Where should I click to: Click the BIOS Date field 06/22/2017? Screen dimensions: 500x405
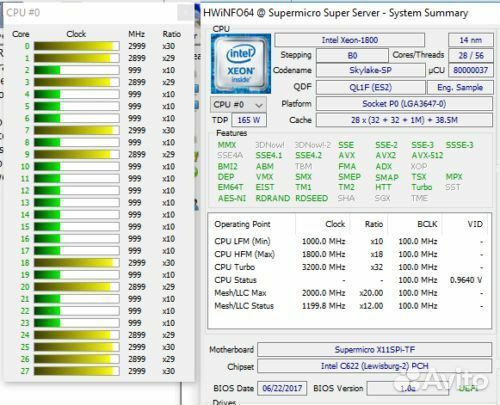(x=282, y=388)
